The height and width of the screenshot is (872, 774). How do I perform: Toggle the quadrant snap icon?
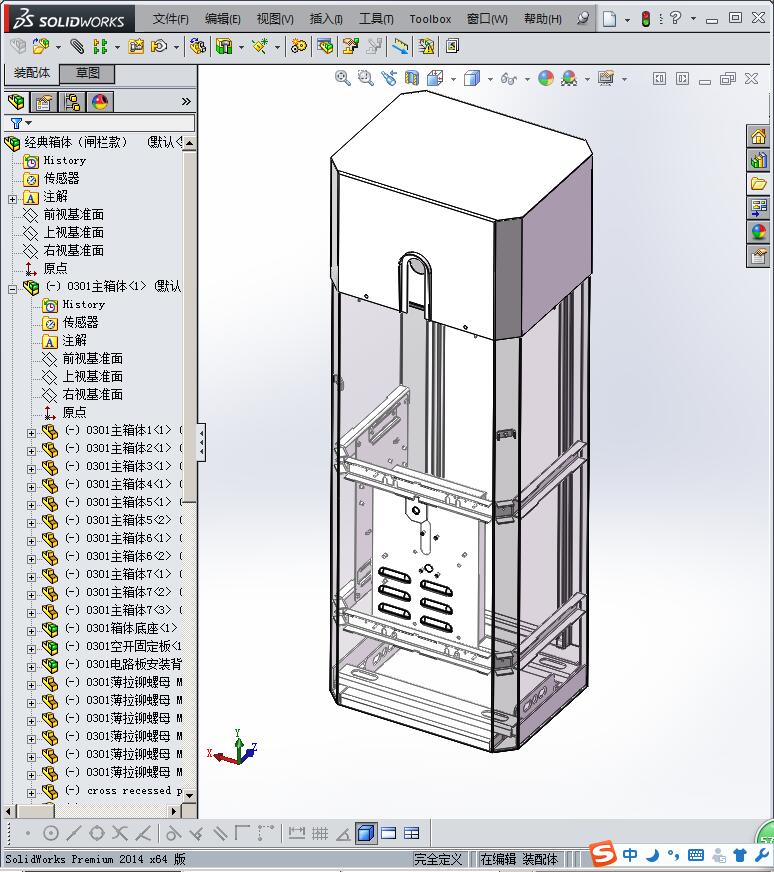[97, 833]
